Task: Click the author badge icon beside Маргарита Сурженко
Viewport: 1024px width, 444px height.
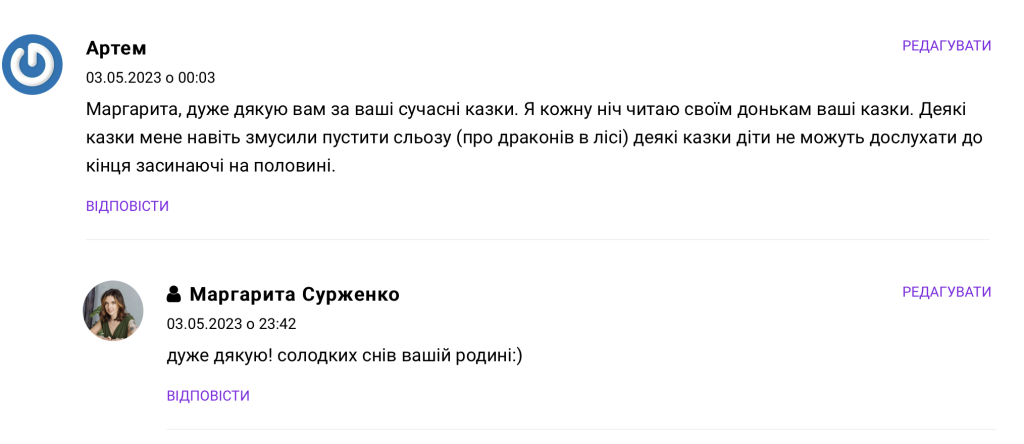Action: (174, 294)
